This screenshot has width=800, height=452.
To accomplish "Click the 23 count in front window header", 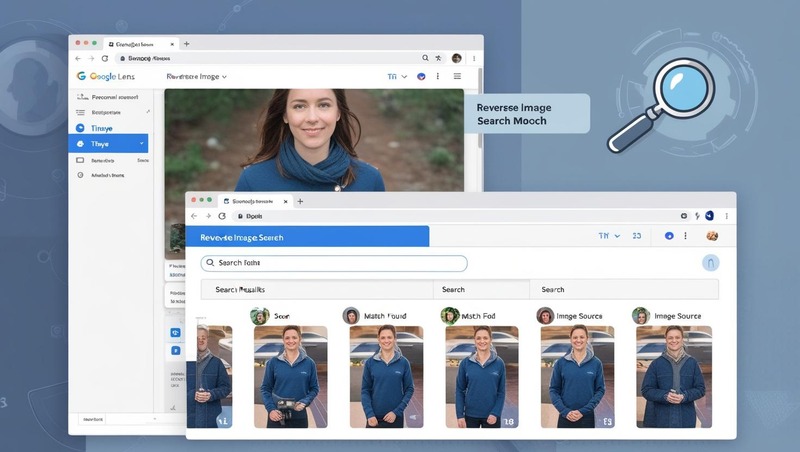I will click(637, 236).
